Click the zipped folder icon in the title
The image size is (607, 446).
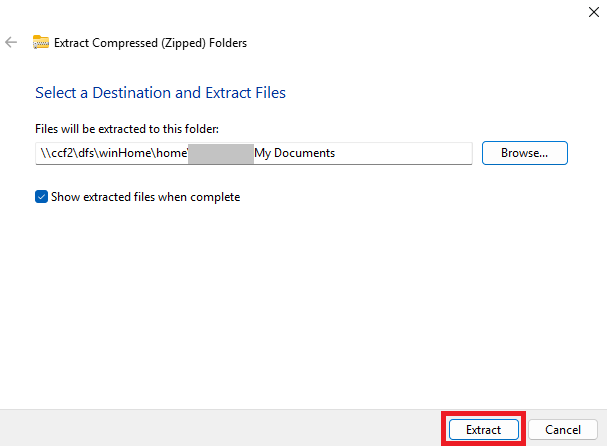40,43
